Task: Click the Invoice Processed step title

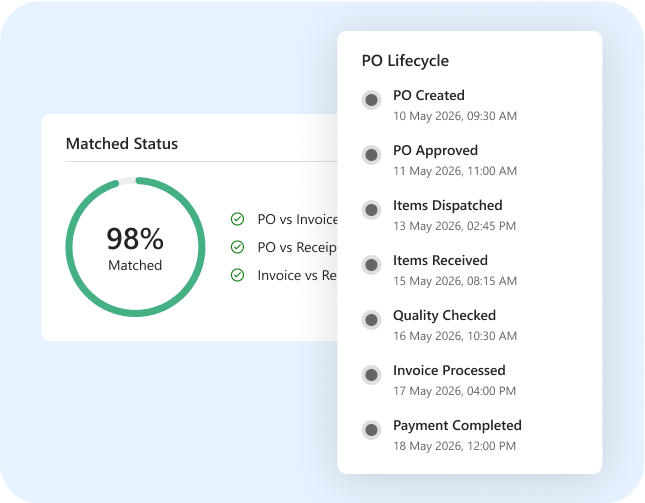Action: click(x=449, y=371)
